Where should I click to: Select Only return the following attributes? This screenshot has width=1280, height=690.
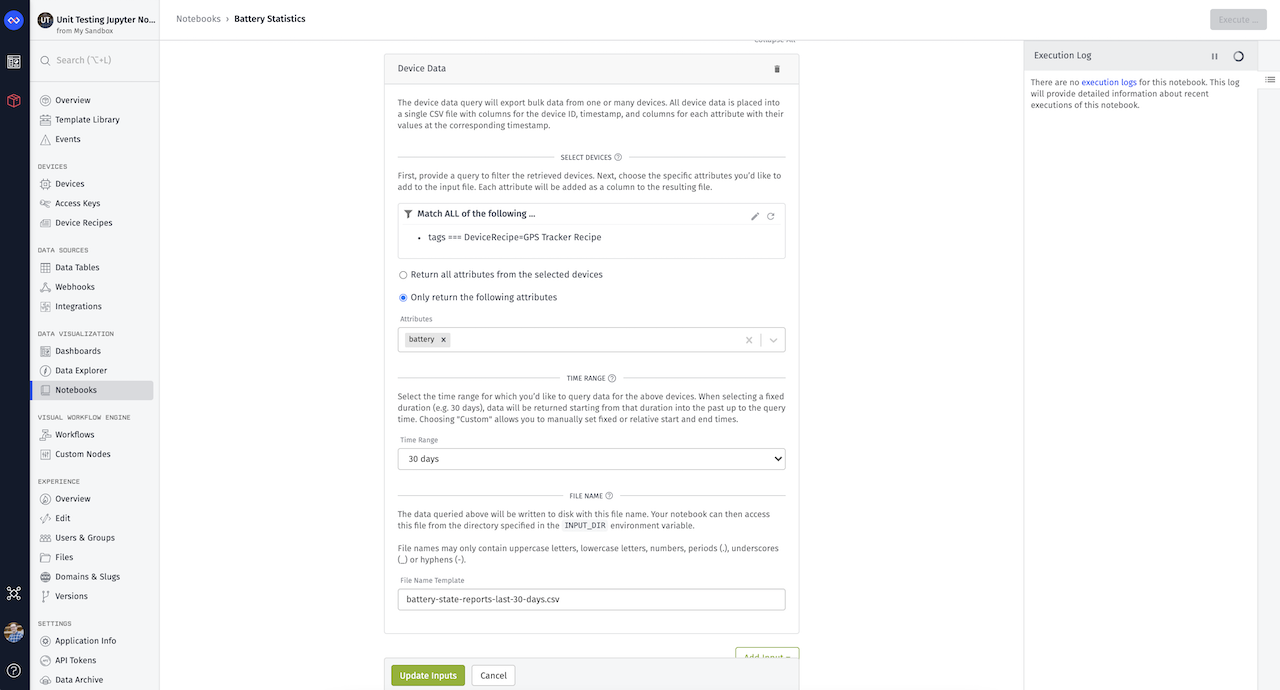[403, 297]
